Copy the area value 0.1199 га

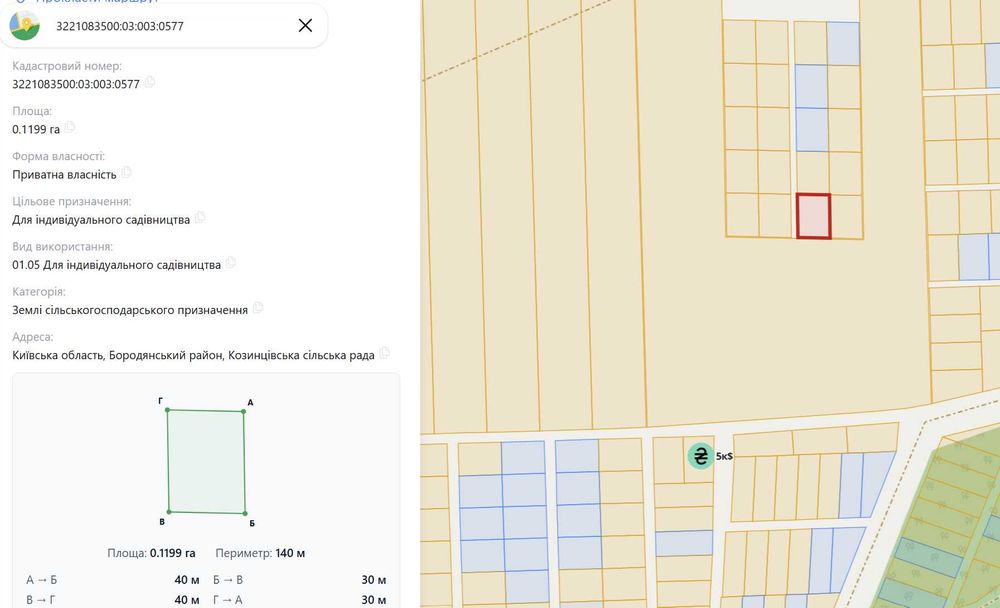click(x=70, y=127)
